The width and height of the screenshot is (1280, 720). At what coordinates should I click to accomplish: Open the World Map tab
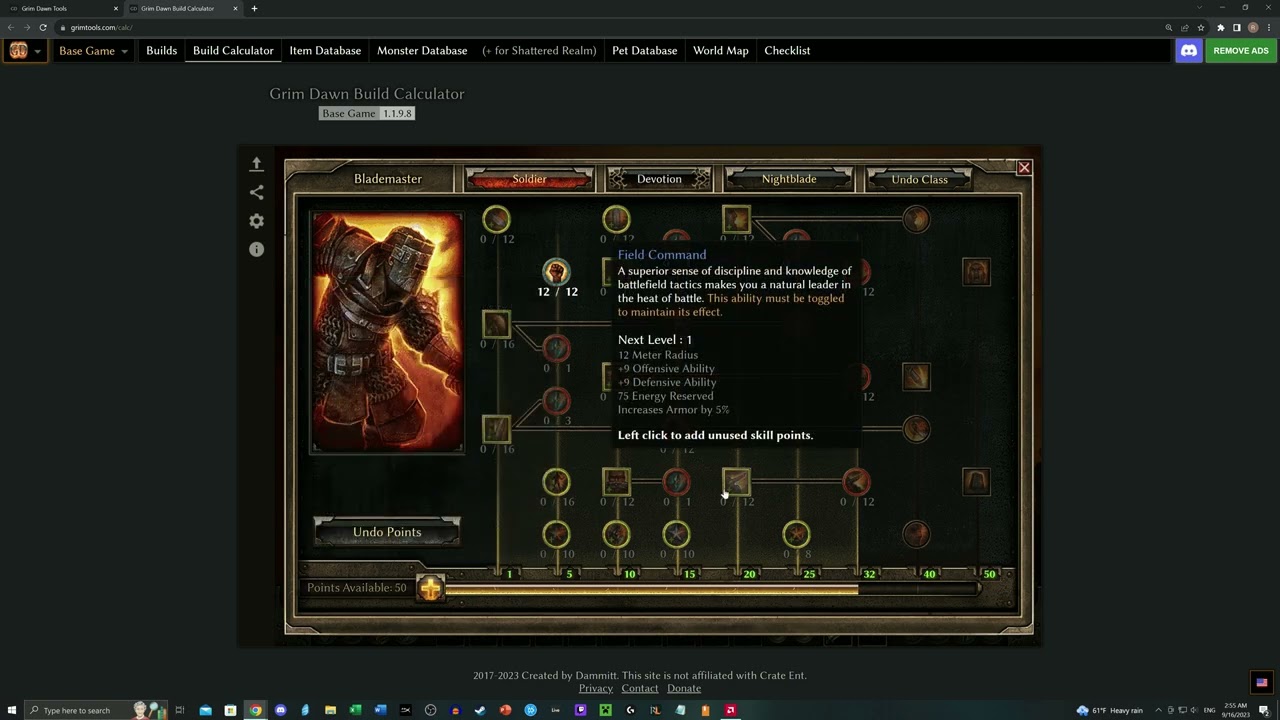pos(720,51)
